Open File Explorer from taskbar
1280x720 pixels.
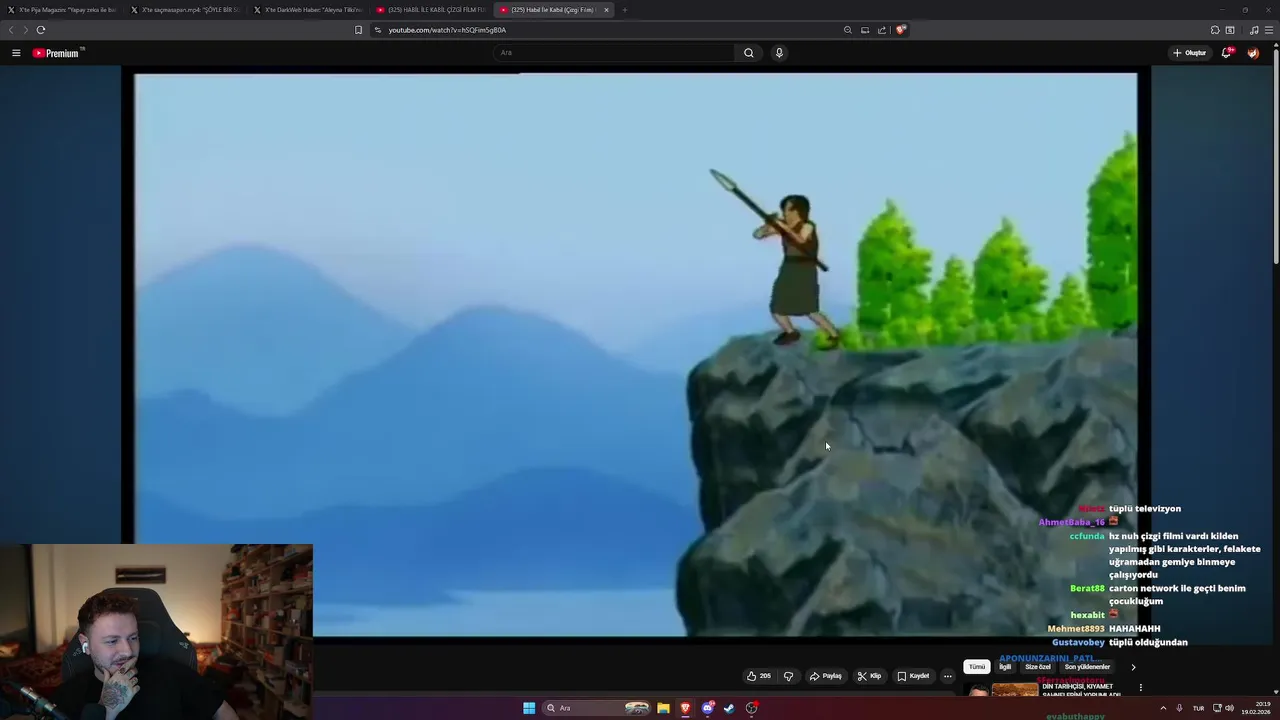[x=663, y=708]
